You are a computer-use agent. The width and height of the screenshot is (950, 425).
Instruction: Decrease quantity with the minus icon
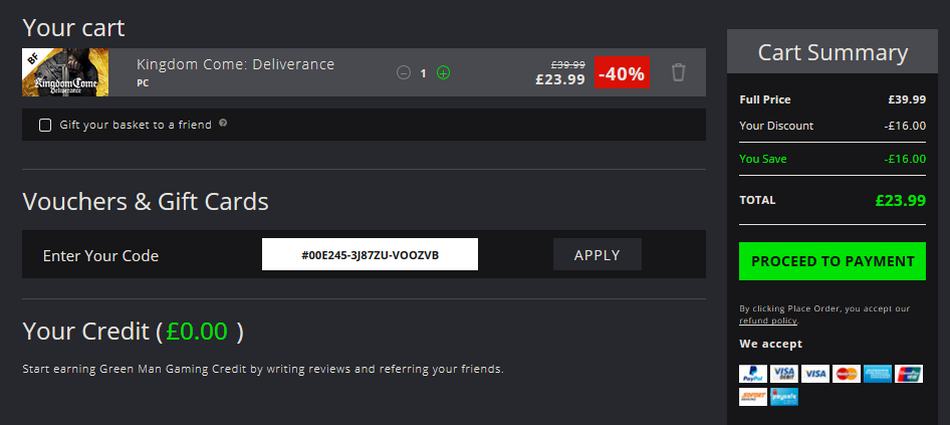(404, 73)
